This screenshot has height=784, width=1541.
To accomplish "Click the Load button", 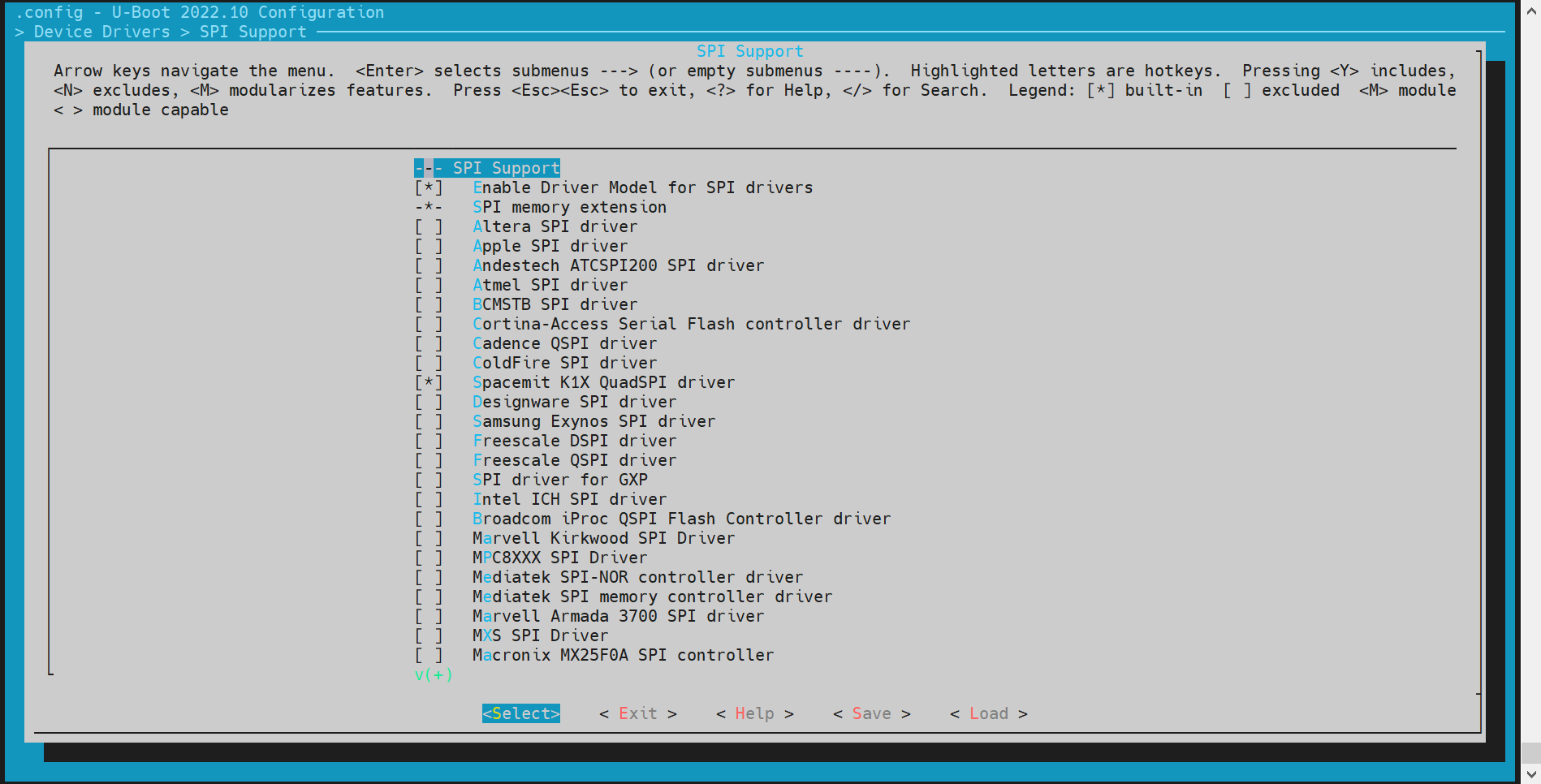I will [x=988, y=713].
